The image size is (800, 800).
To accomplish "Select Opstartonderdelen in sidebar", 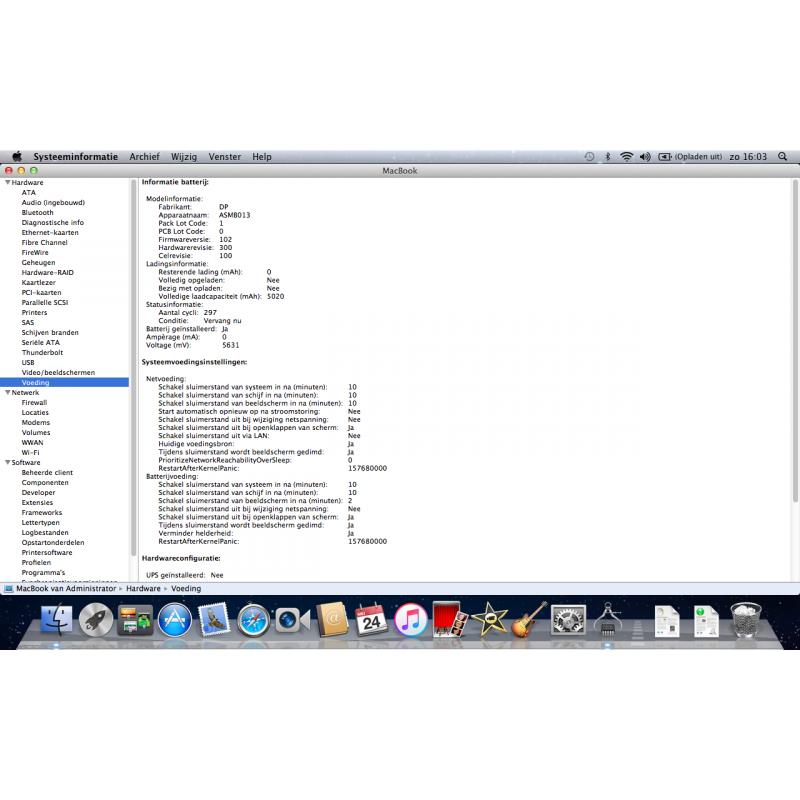I will pos(53,542).
